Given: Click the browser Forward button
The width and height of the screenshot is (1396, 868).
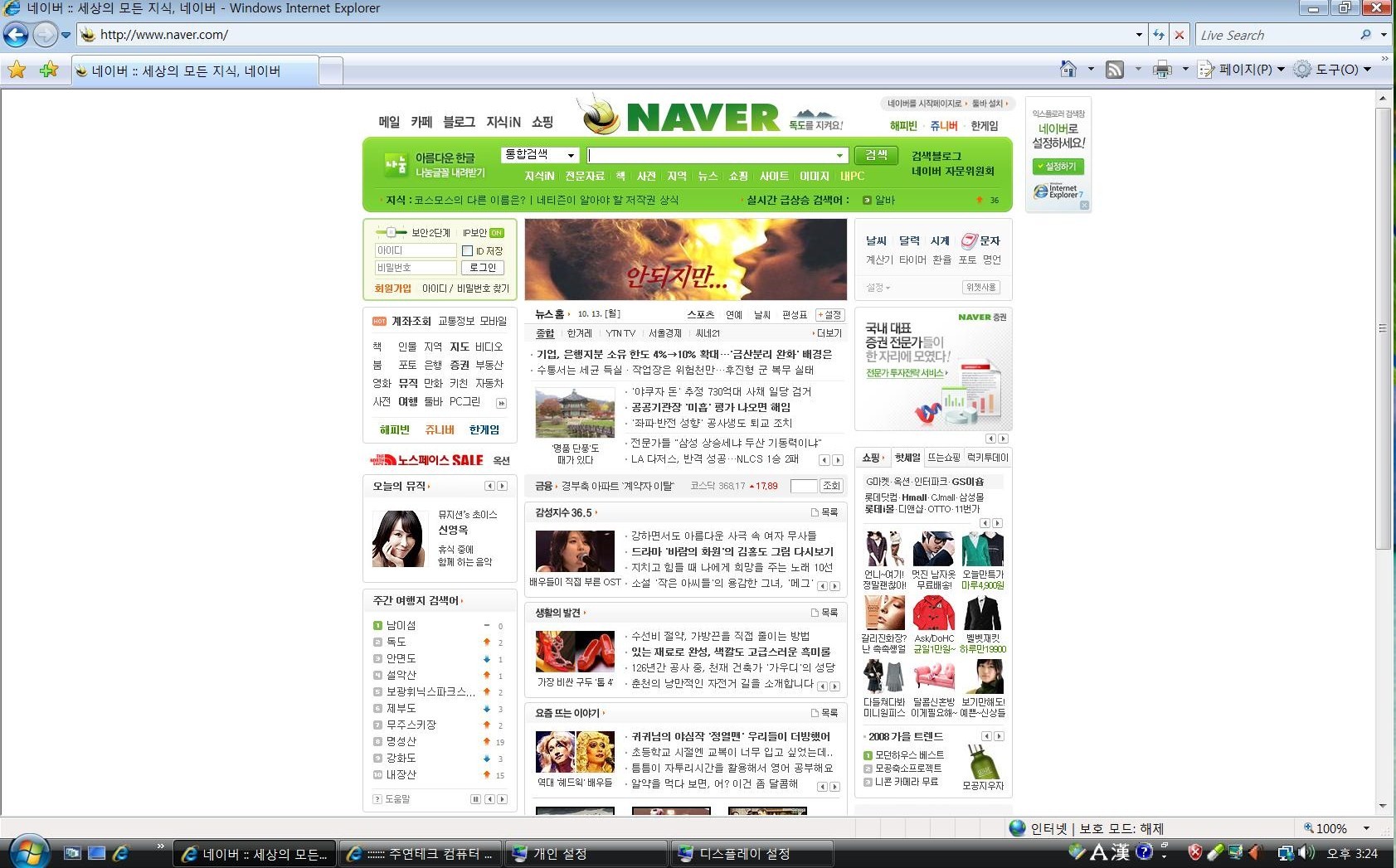Looking at the screenshot, I should pyautogui.click(x=45, y=35).
